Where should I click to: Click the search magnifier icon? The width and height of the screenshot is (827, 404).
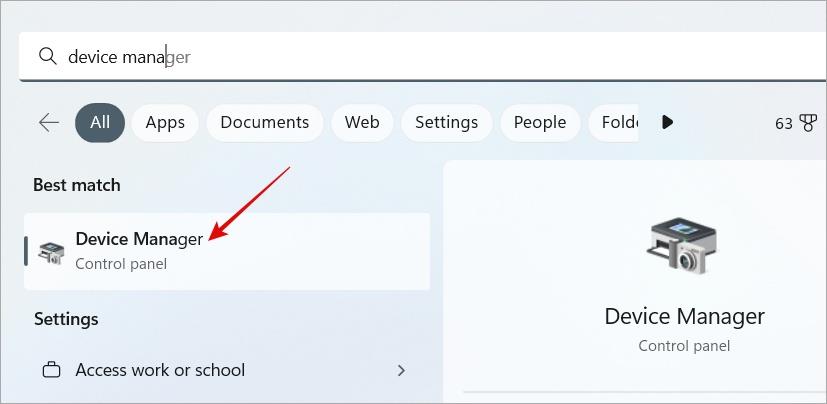tap(48, 56)
